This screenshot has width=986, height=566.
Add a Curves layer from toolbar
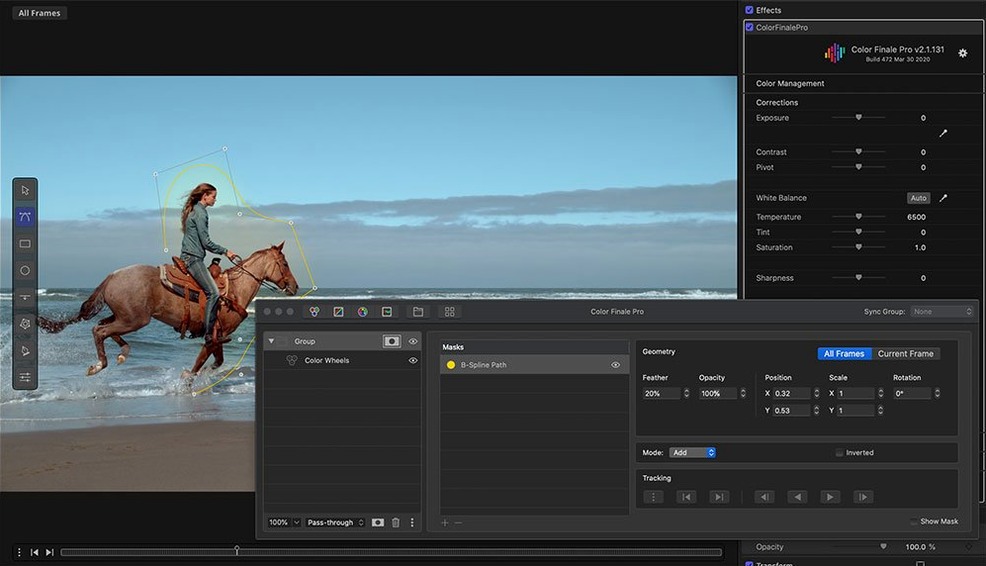pos(338,311)
